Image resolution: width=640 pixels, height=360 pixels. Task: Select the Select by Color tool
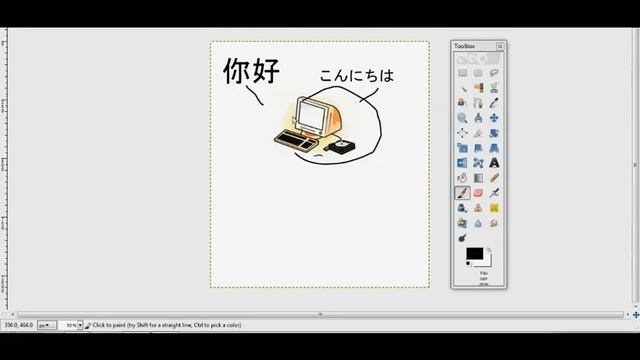[478, 88]
